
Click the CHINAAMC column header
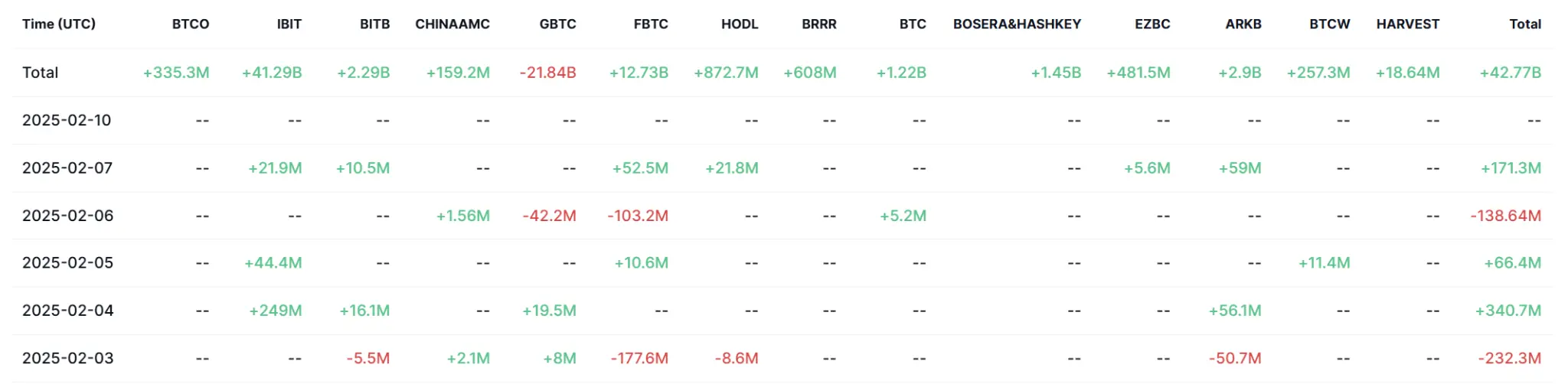pos(452,24)
